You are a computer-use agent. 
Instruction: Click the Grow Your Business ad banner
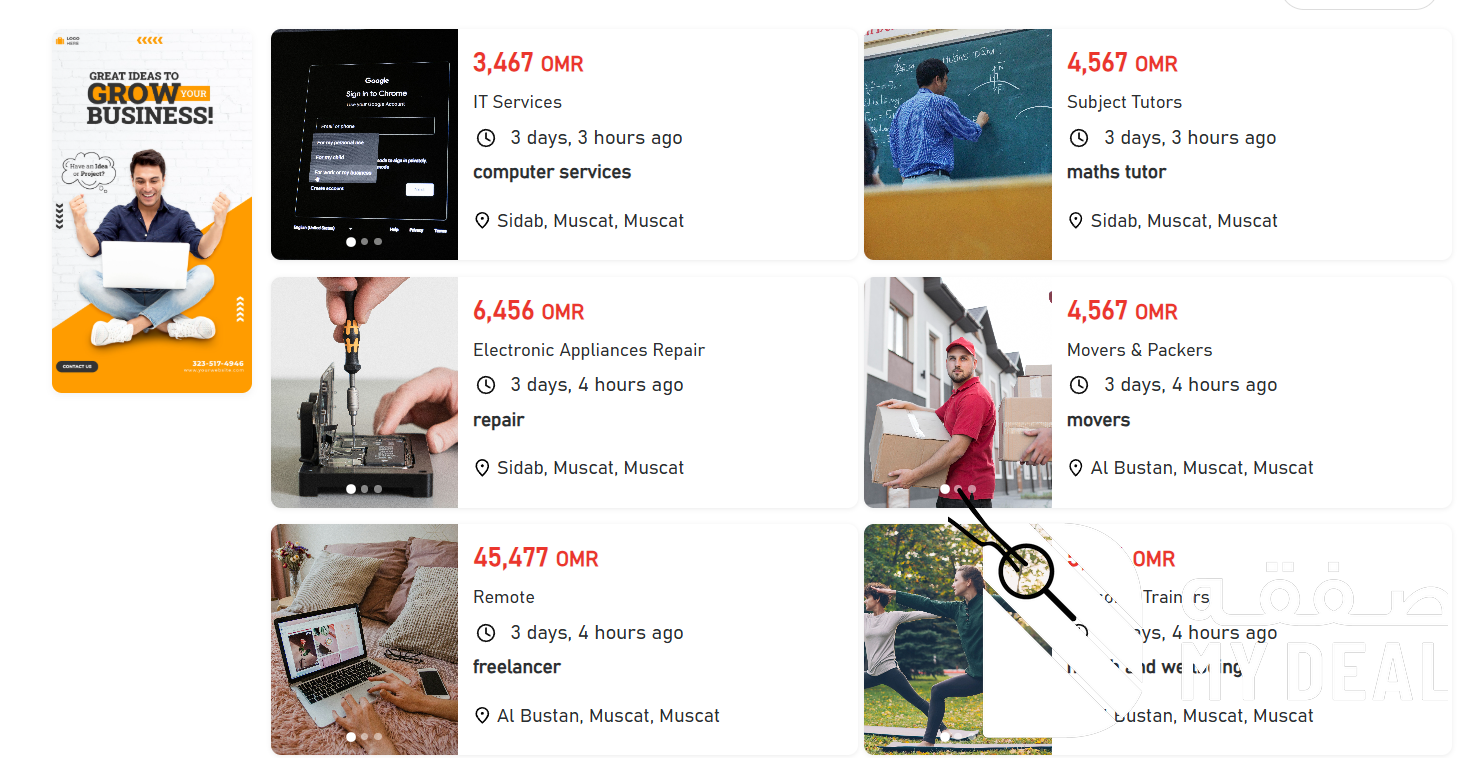(x=152, y=211)
